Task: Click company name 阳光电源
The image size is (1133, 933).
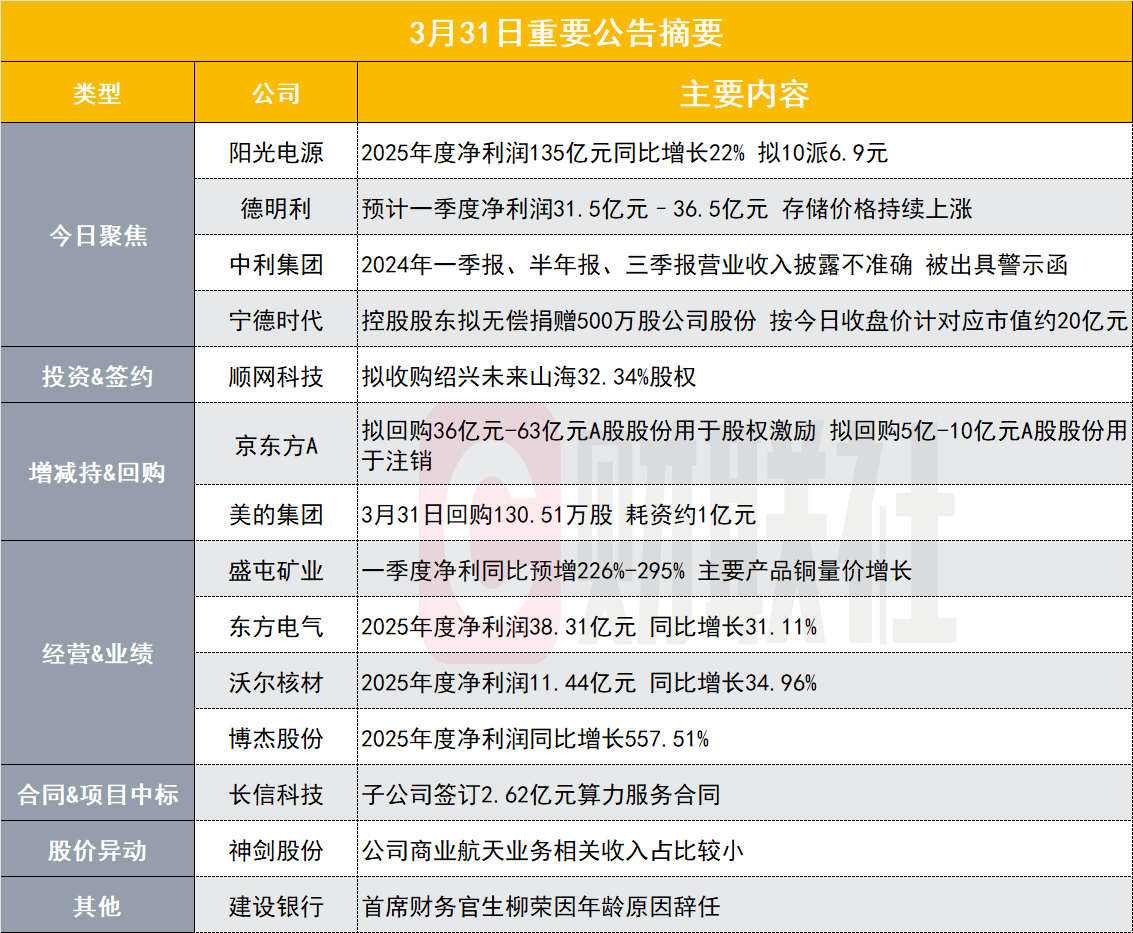Action: coord(276,153)
